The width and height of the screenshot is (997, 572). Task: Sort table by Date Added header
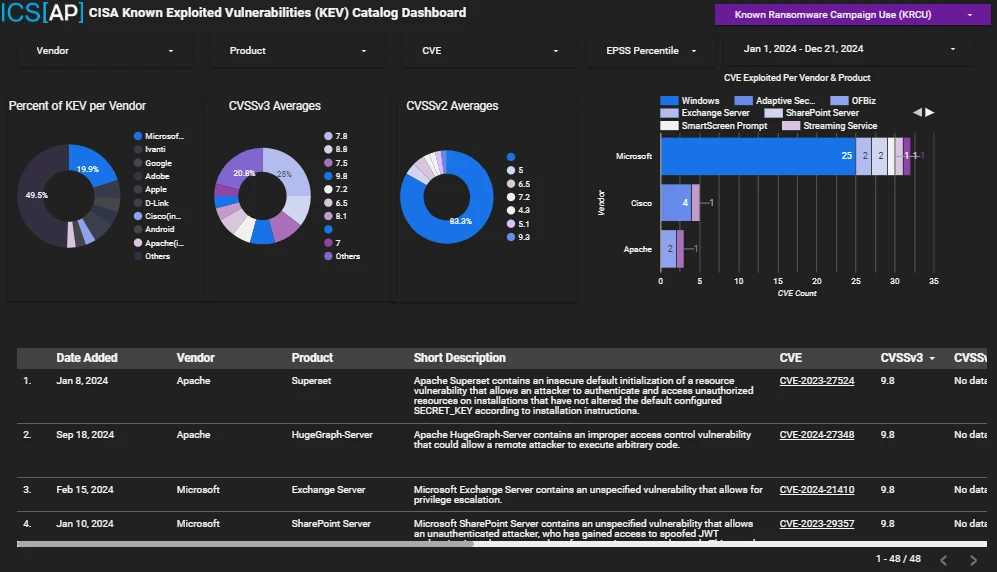click(86, 358)
